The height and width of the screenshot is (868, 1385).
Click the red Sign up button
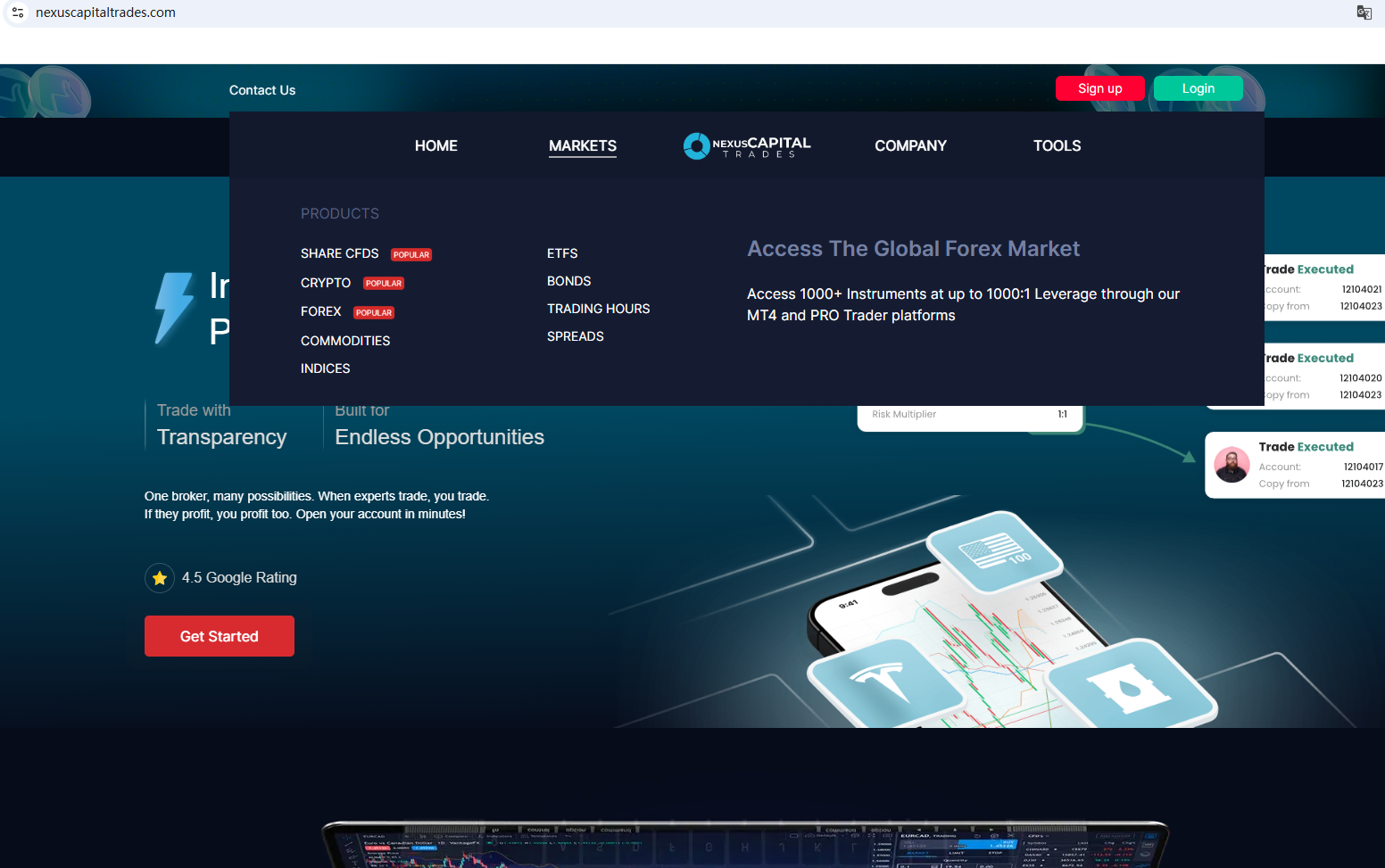[x=1100, y=88]
